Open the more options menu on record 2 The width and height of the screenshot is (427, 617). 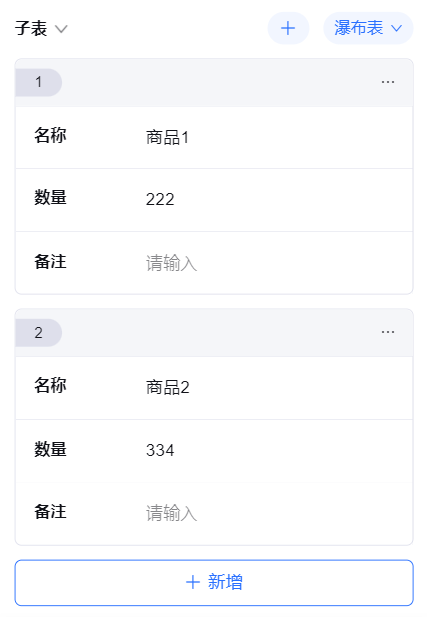[x=388, y=332]
